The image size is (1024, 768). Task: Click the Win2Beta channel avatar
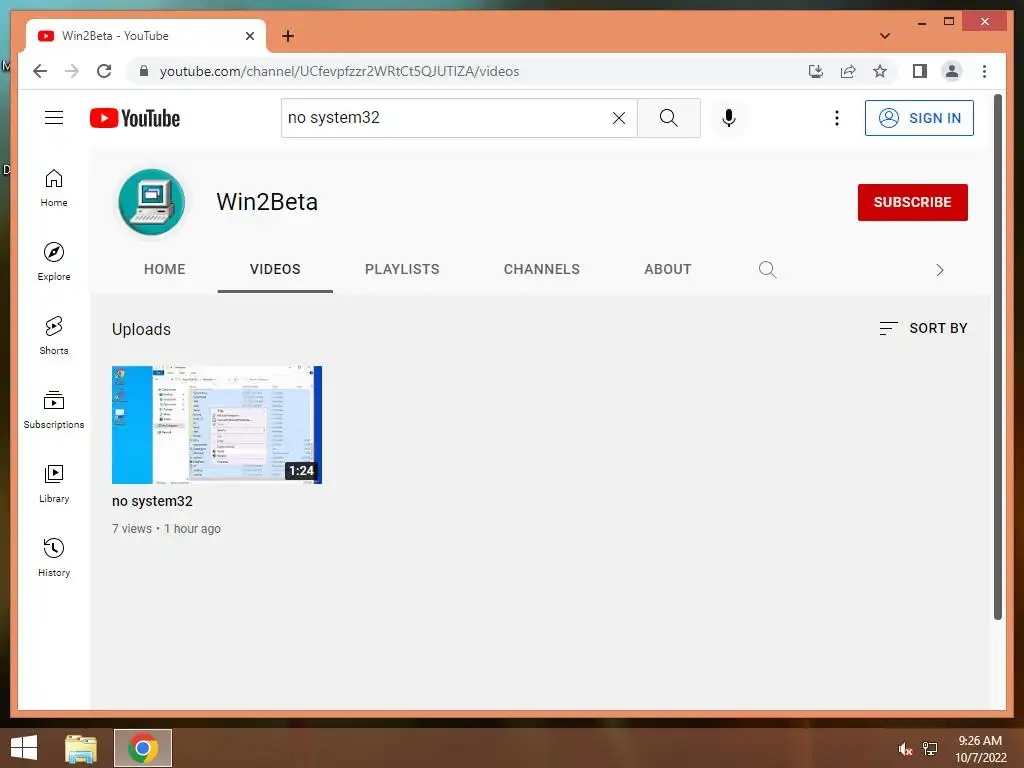click(152, 202)
